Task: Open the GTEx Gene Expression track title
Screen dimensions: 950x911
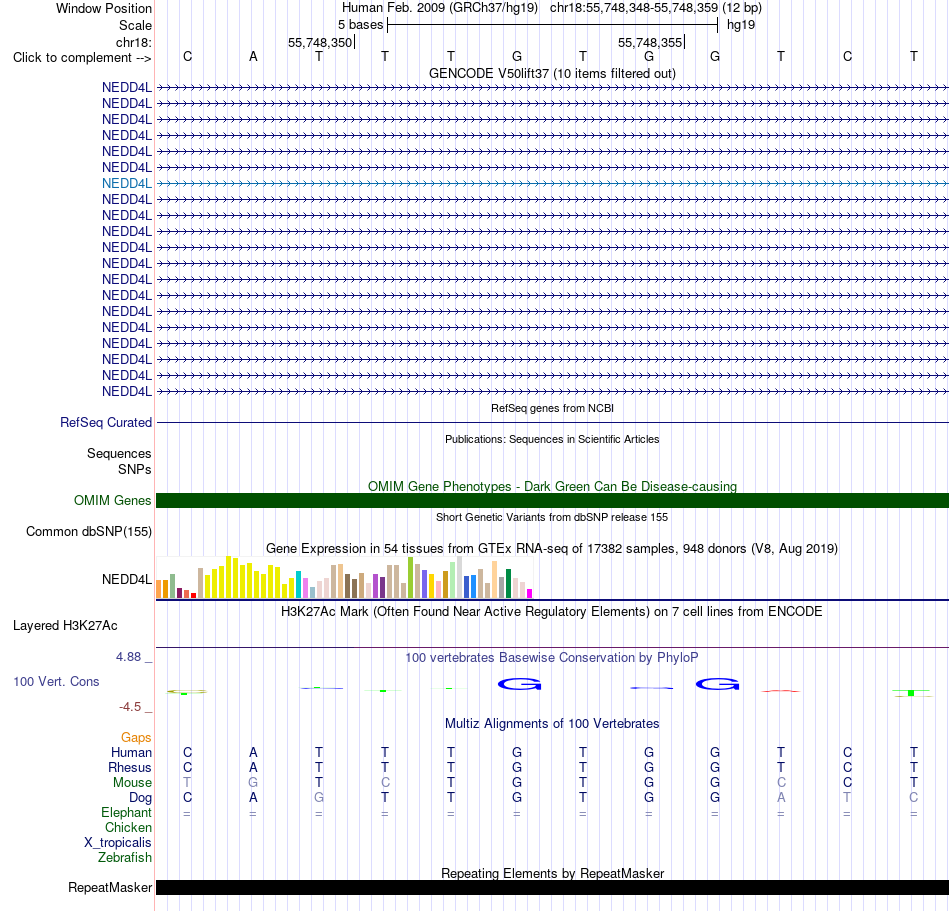Action: click(552, 549)
